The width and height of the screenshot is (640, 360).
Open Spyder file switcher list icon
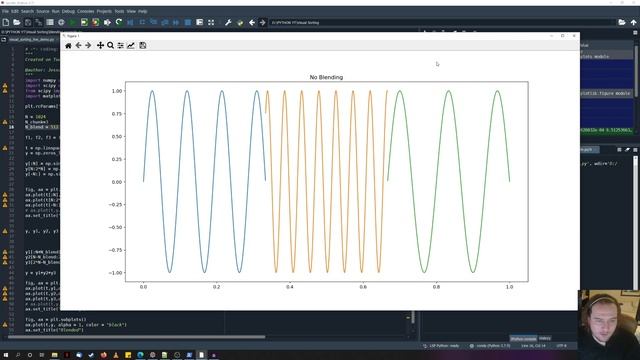coord(50,22)
